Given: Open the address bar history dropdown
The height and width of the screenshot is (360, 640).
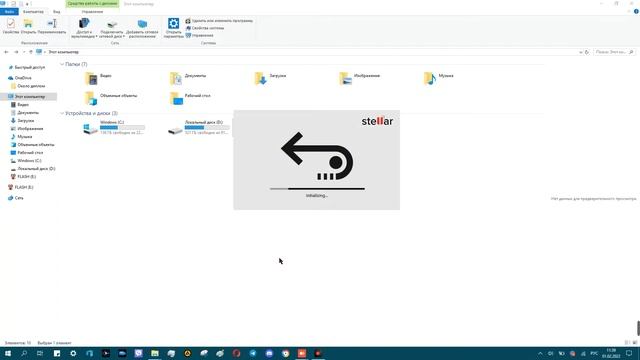Looking at the screenshot, I should (x=580, y=52).
